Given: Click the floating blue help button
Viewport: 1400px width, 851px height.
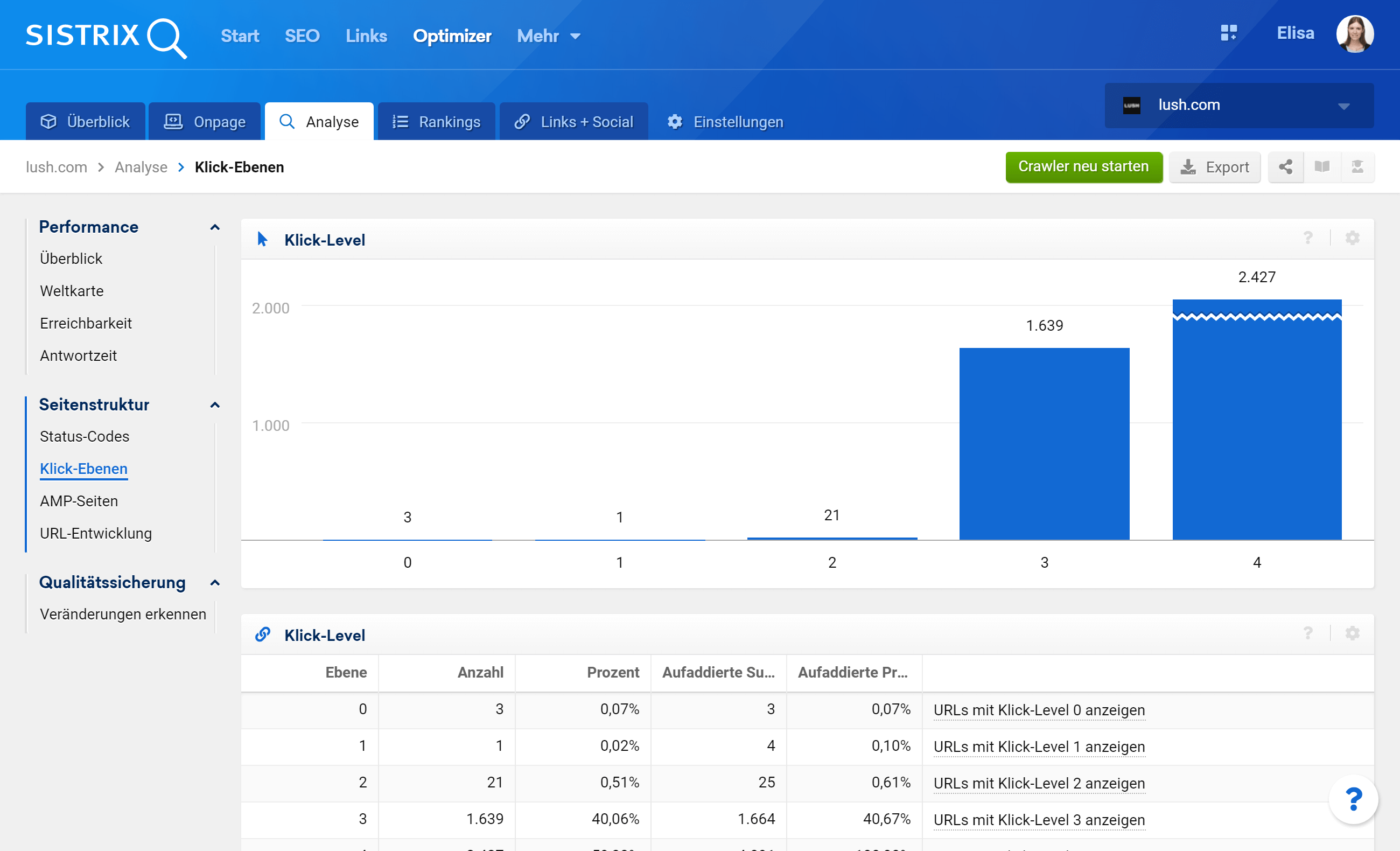Looking at the screenshot, I should click(x=1353, y=799).
